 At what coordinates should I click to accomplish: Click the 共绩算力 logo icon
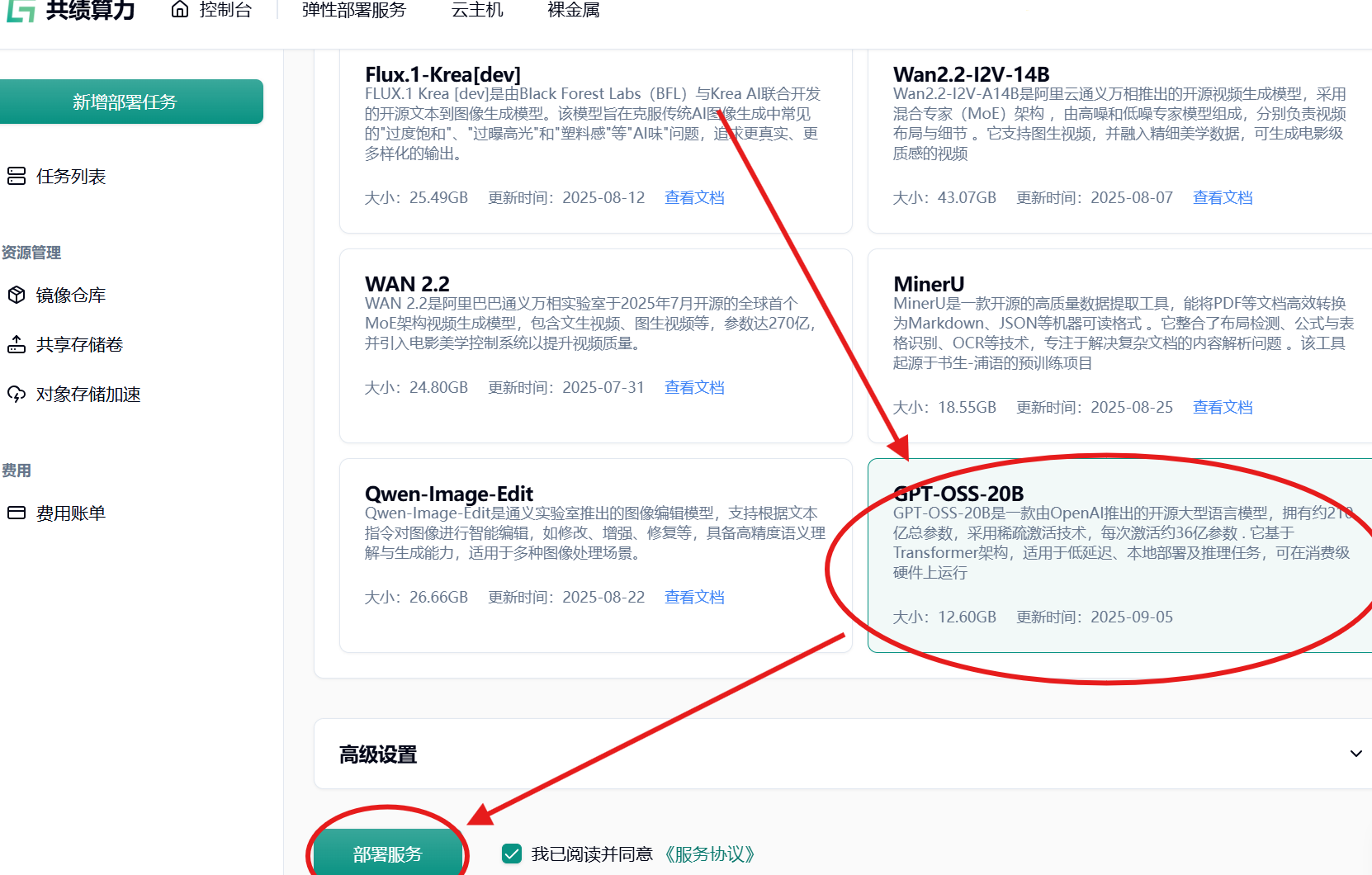click(x=21, y=11)
